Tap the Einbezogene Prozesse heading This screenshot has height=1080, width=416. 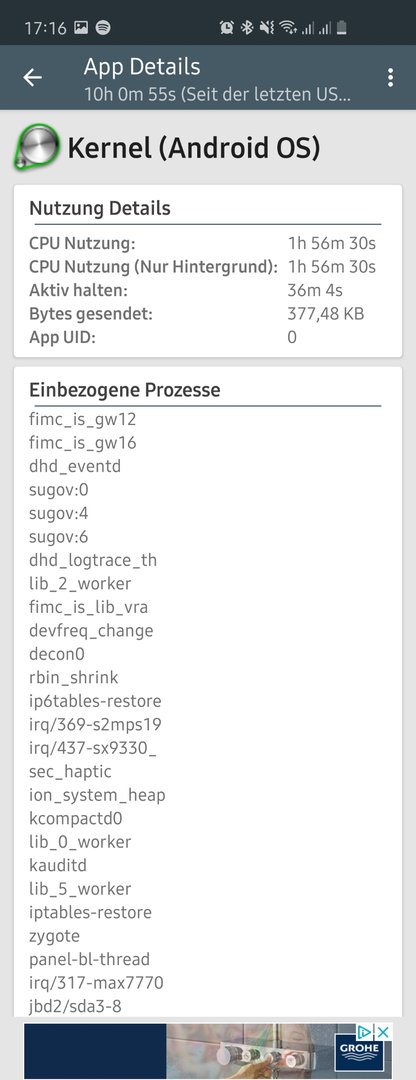click(x=125, y=390)
